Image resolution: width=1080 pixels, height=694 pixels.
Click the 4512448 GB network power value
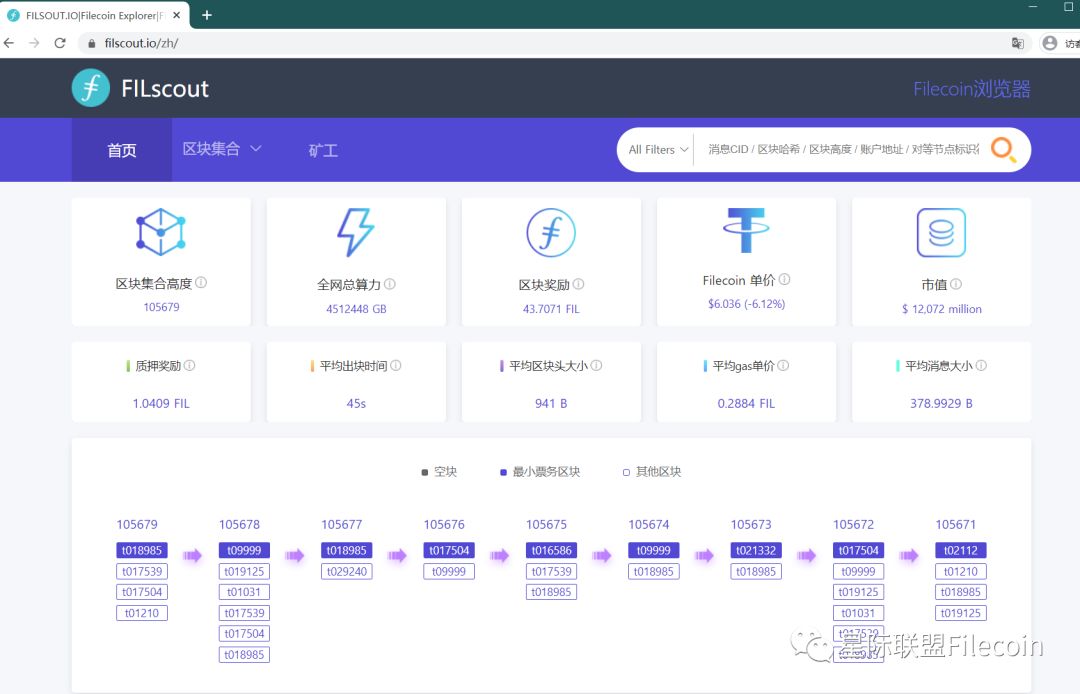click(356, 309)
